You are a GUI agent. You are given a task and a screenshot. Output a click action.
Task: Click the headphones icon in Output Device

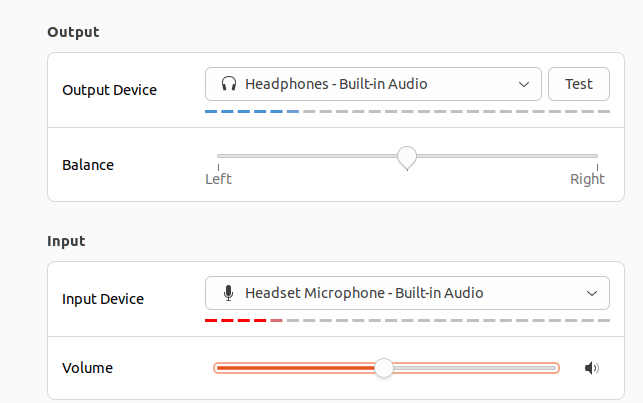click(x=229, y=84)
